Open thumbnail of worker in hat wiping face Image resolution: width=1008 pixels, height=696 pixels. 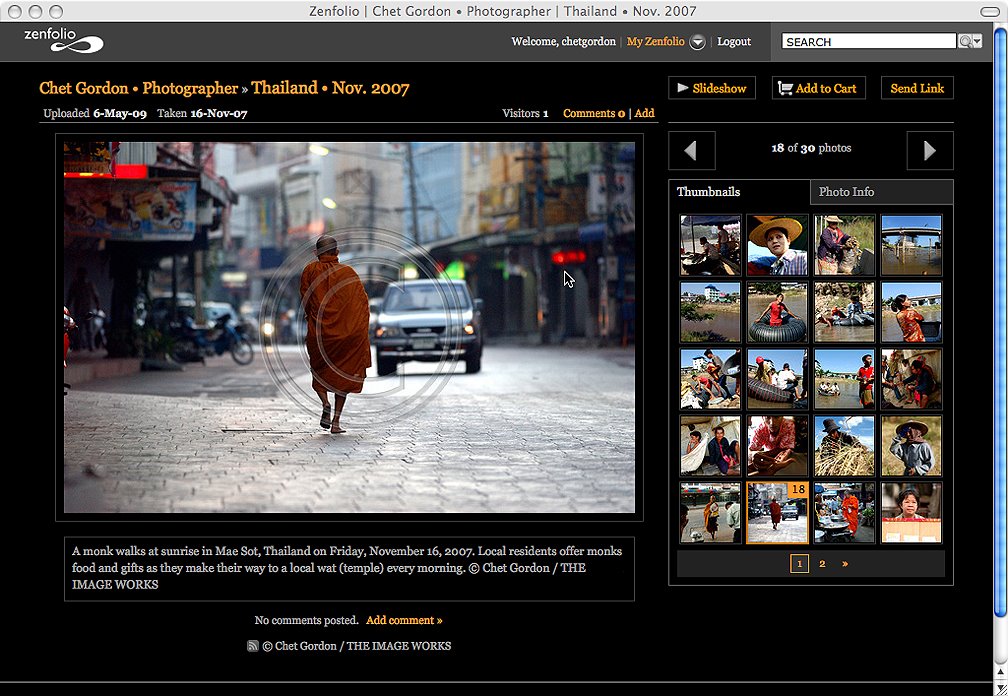[x=911, y=446]
